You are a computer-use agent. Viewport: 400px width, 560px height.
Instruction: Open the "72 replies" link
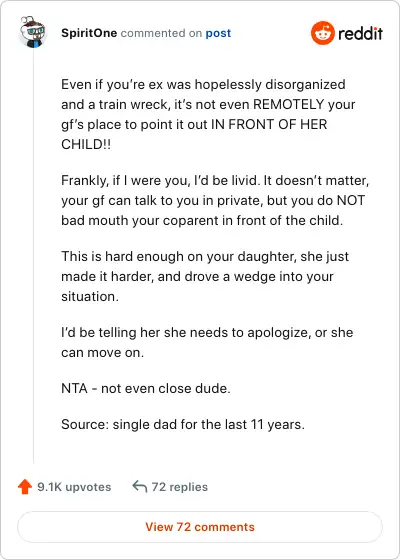click(180, 487)
